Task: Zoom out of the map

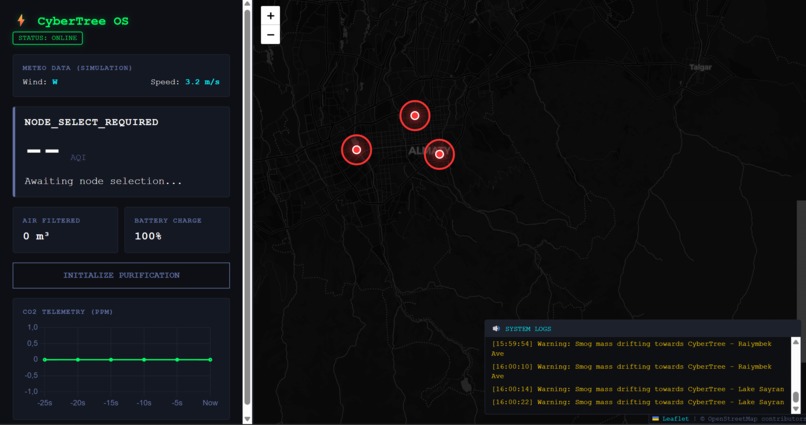Action: point(270,34)
